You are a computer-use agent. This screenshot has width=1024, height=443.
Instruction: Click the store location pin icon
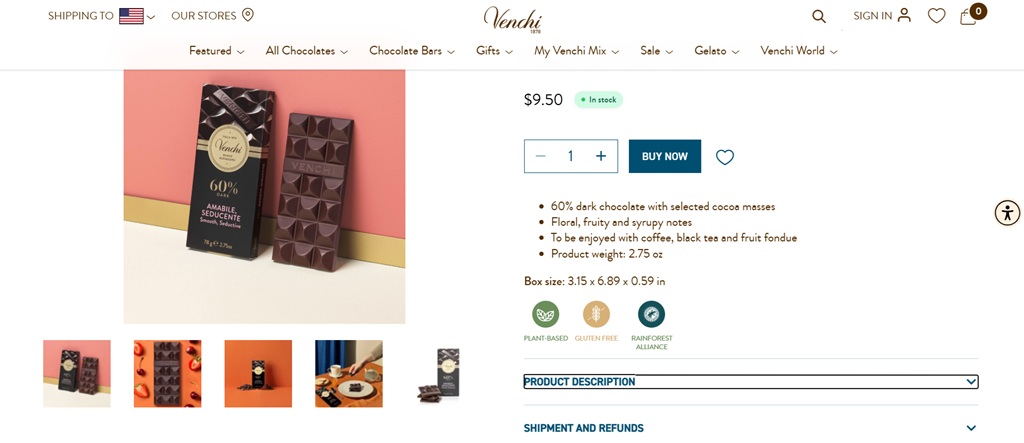pos(248,15)
